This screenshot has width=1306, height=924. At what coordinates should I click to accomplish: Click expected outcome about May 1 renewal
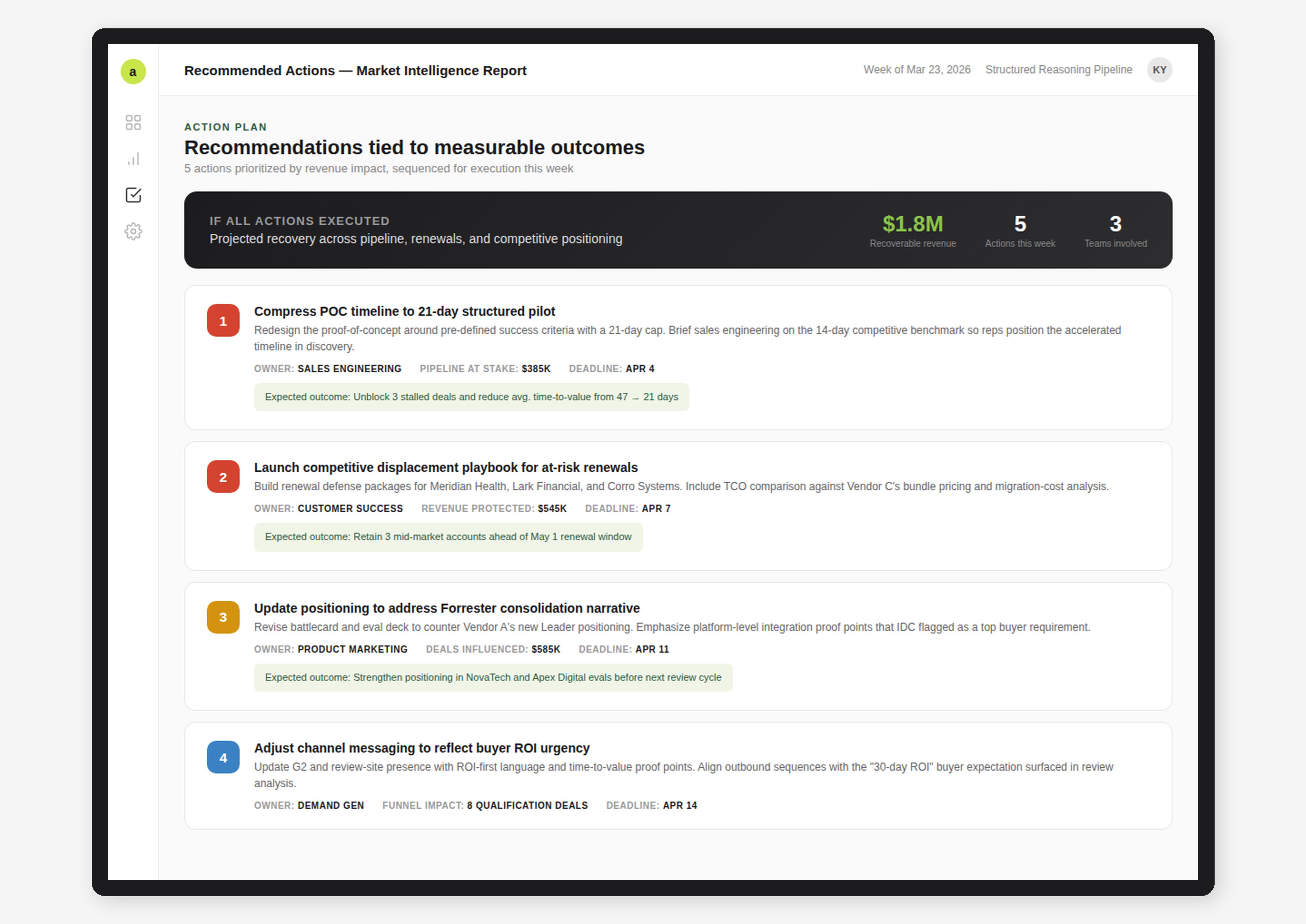tap(447, 536)
